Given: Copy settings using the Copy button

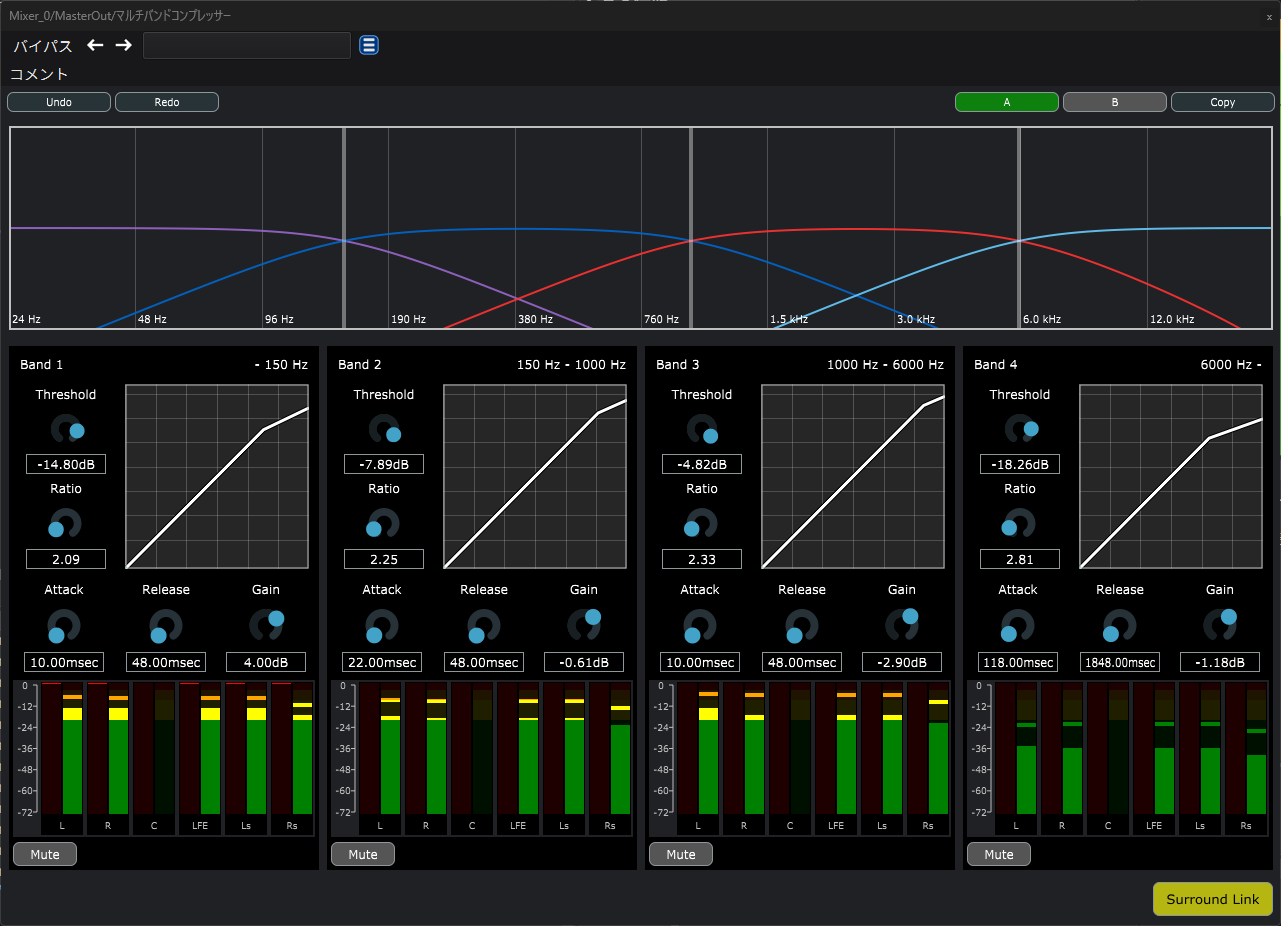Looking at the screenshot, I should (1222, 102).
